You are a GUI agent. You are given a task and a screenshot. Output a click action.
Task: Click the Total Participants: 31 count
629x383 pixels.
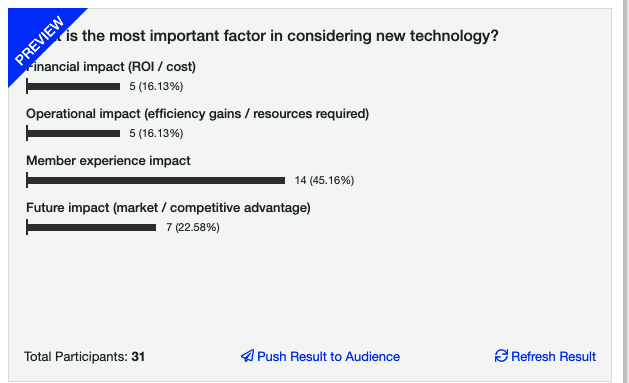pos(84,357)
